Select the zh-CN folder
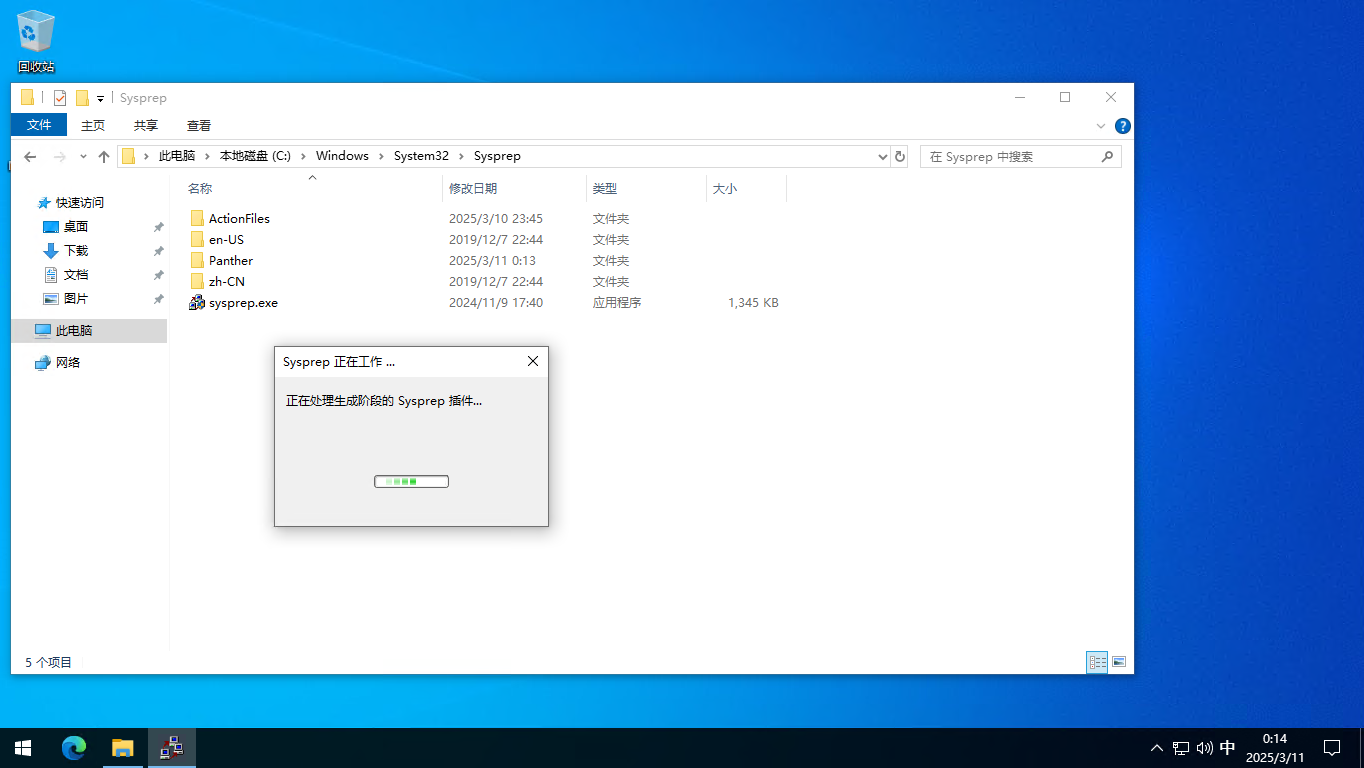Screen dimensions: 1364x768 (x=227, y=281)
